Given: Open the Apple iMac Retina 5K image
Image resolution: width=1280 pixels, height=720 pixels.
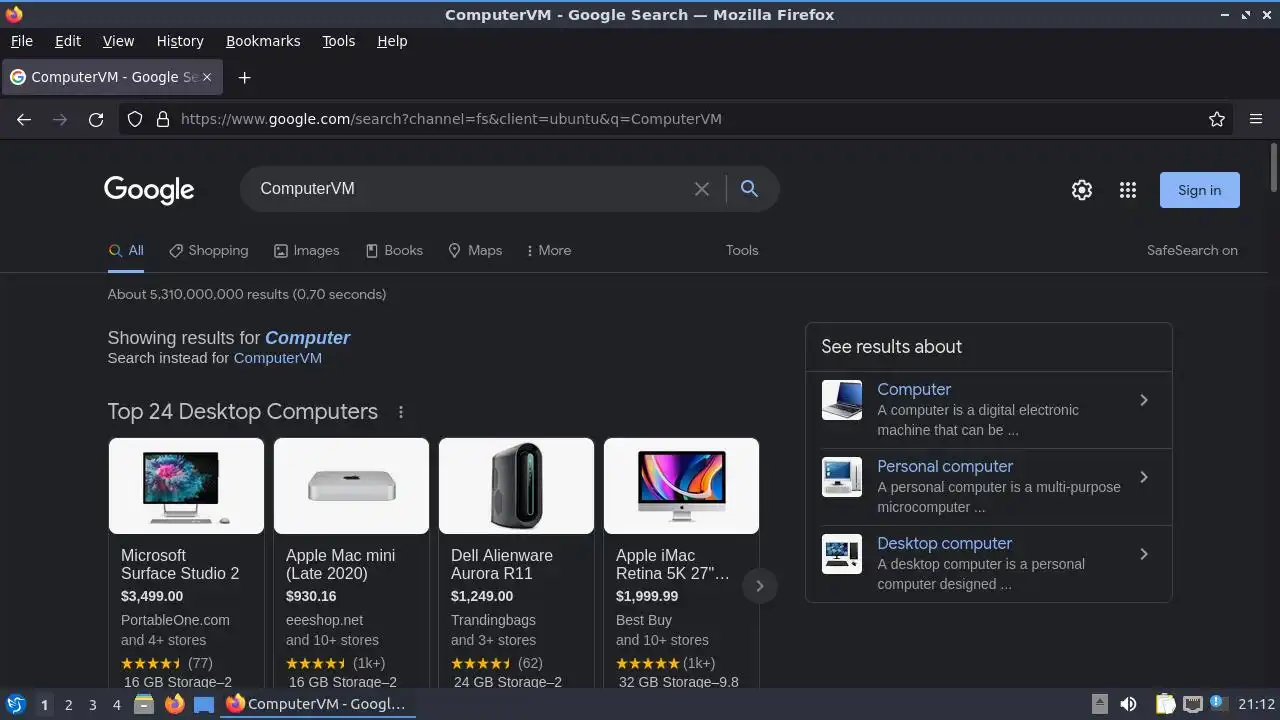Looking at the screenshot, I should (681, 486).
